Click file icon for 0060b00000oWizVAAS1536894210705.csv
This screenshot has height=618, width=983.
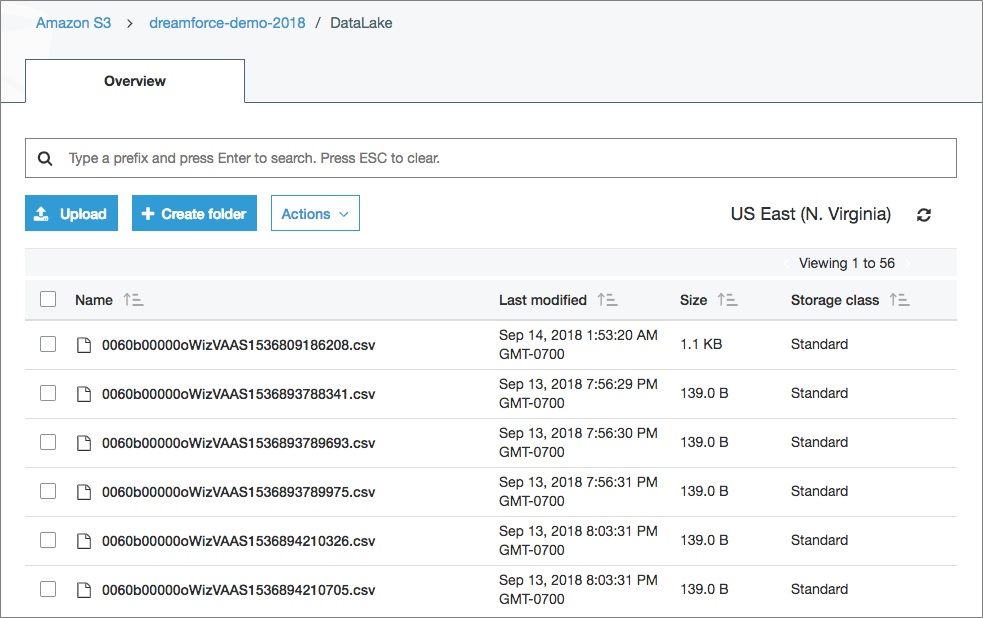[x=85, y=590]
